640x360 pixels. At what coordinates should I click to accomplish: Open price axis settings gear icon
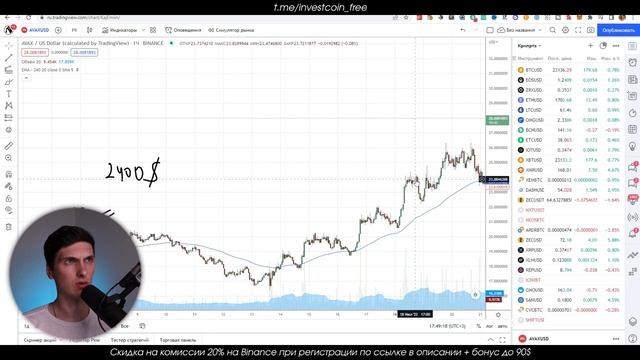[x=498, y=315]
